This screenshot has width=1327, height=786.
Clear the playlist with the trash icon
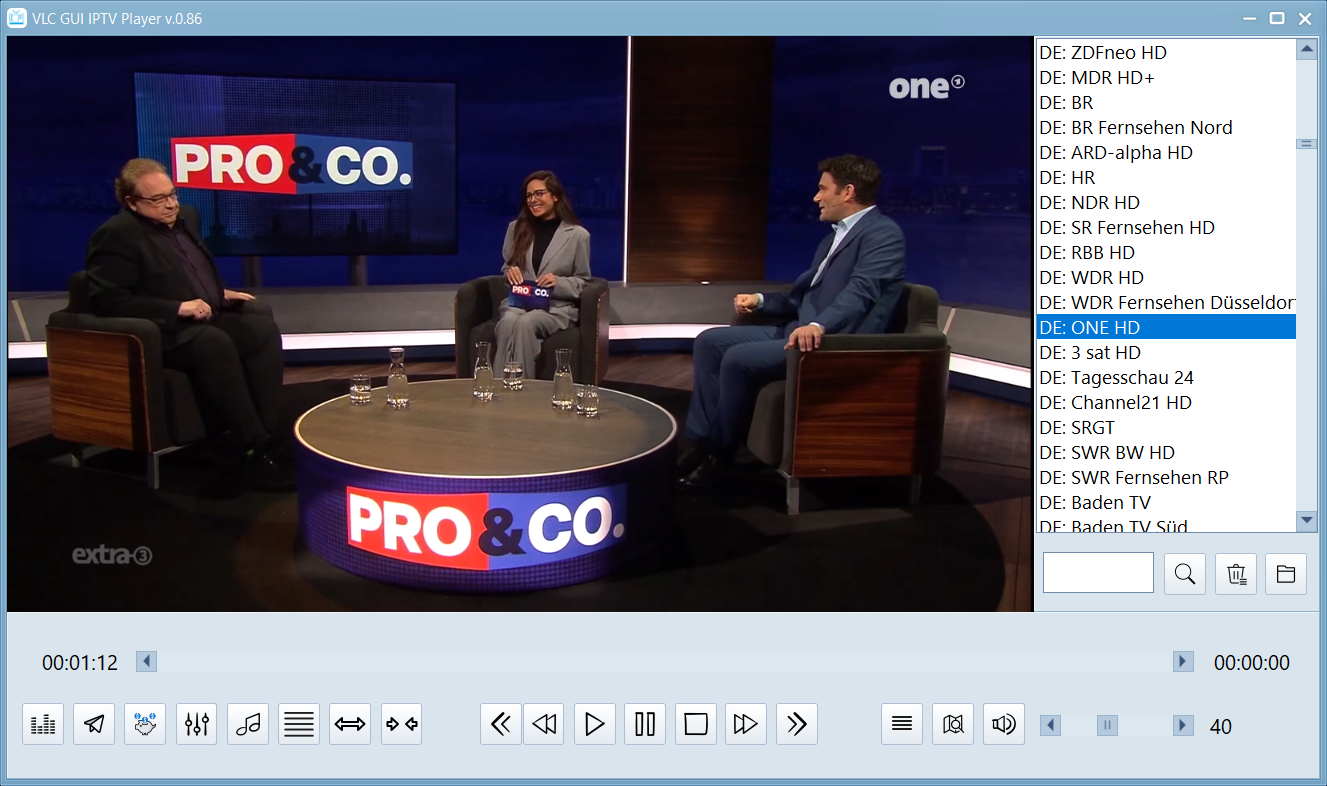[x=1236, y=574]
